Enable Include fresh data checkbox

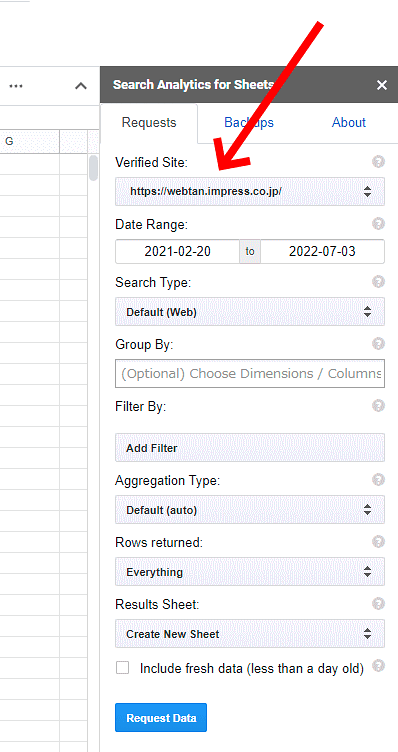123,668
